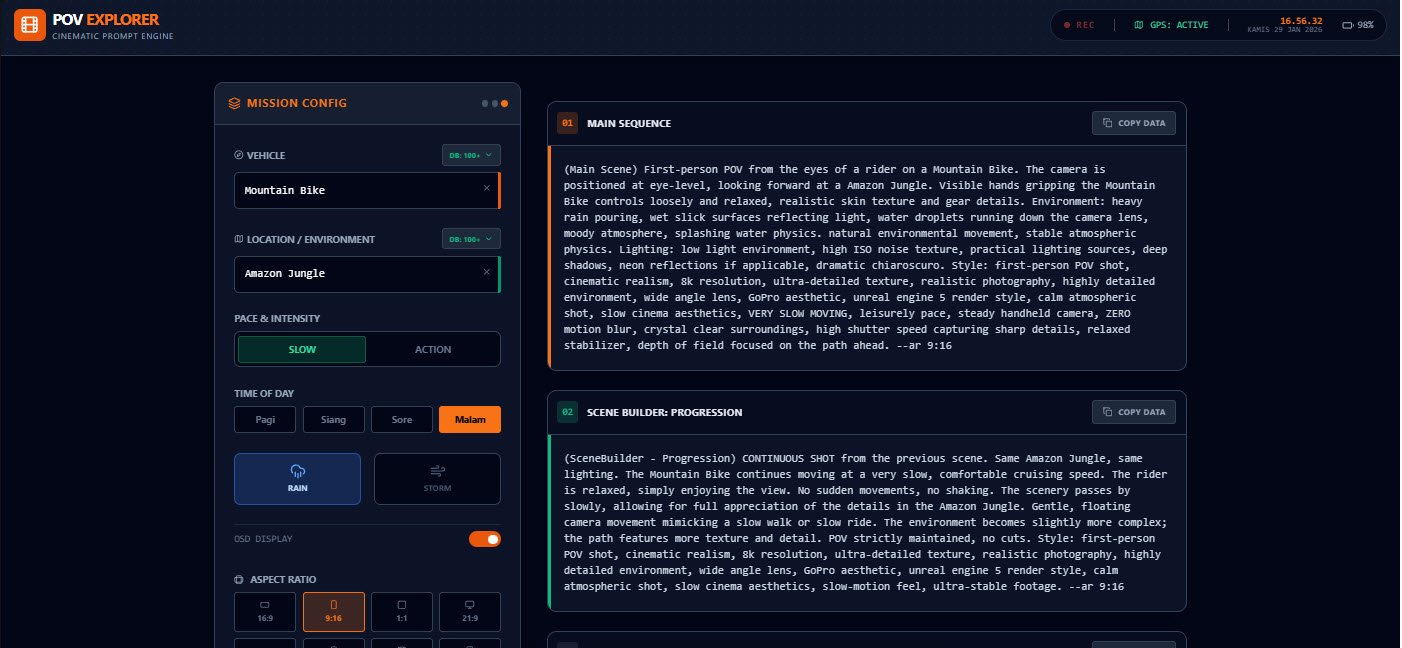Select the Rain weather option
Viewport: 1402px width, 648px height.
(x=297, y=479)
